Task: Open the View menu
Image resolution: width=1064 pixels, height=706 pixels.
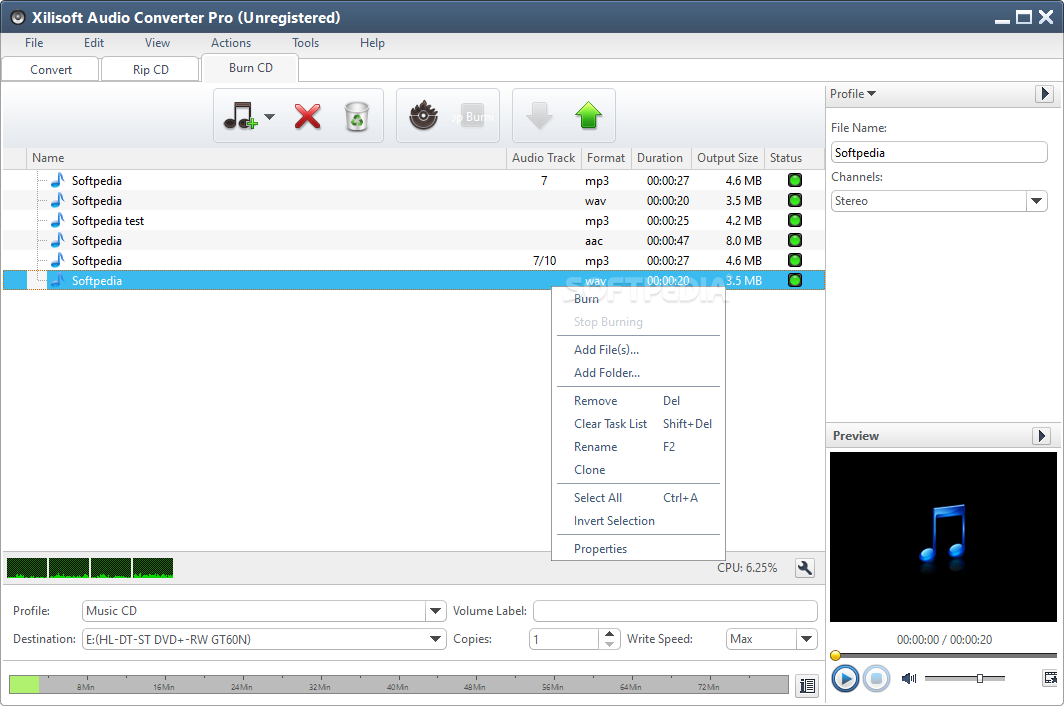Action: [157, 43]
